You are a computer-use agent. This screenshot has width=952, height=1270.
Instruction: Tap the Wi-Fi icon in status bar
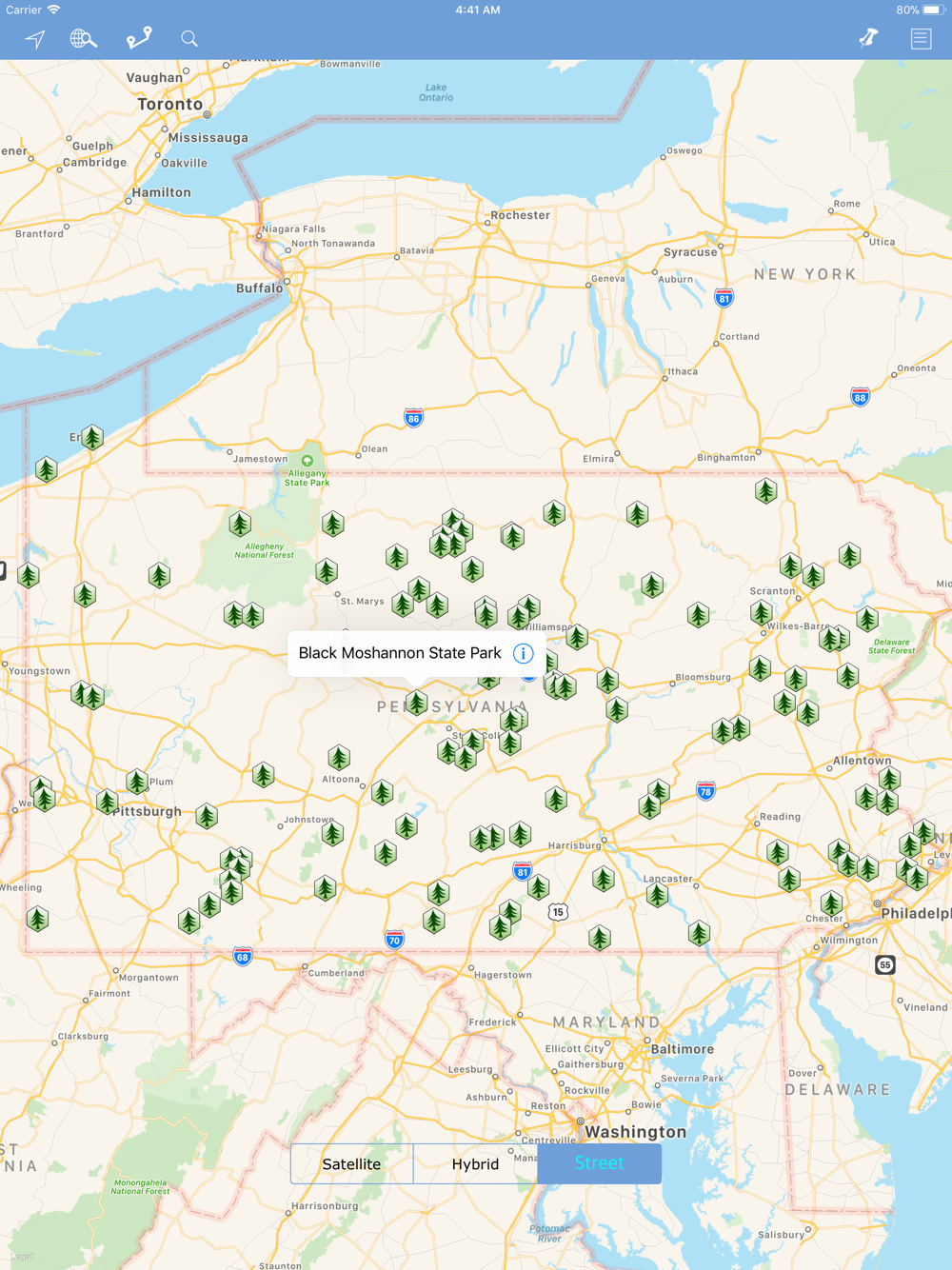[54, 10]
